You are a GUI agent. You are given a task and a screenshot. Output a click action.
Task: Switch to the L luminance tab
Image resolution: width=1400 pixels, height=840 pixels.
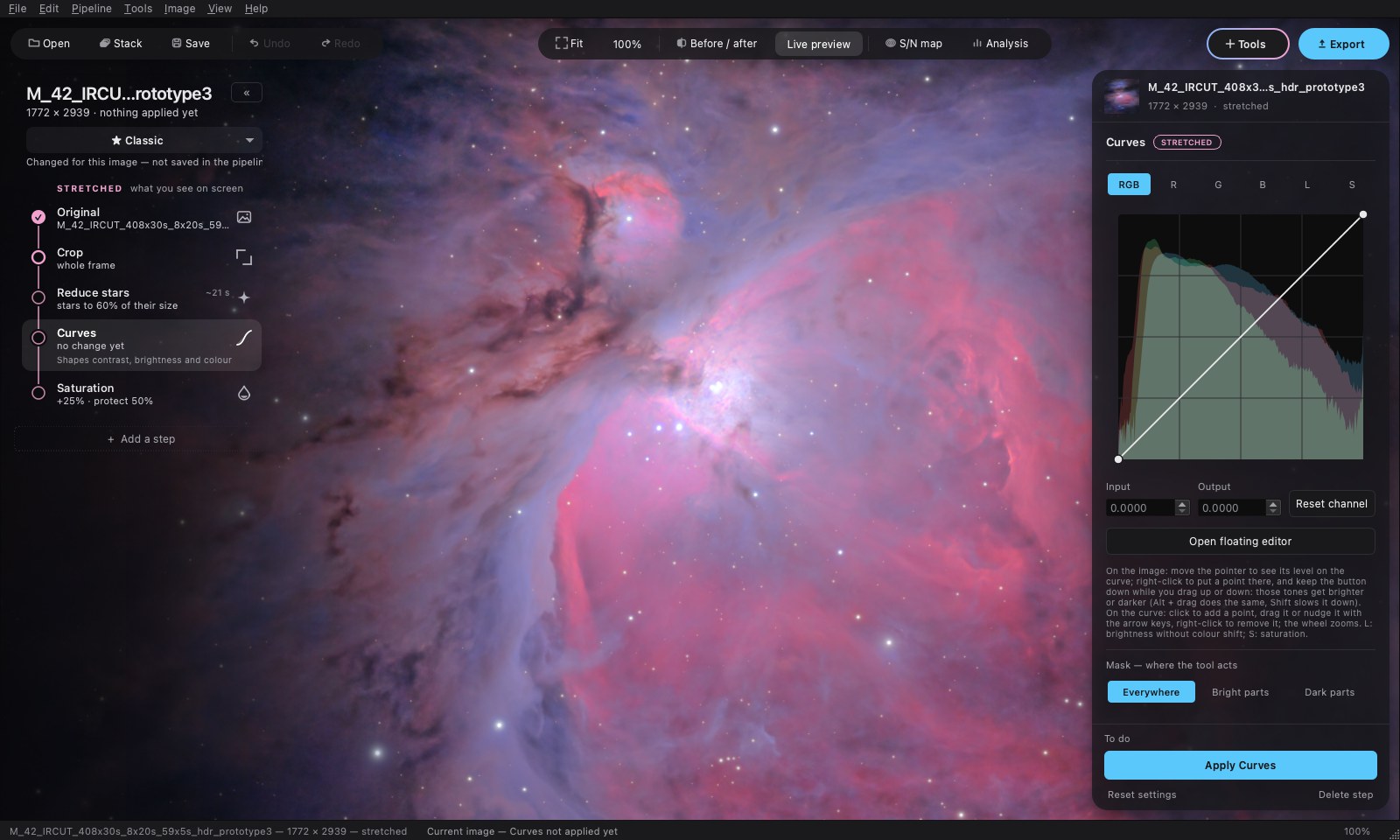tap(1307, 185)
